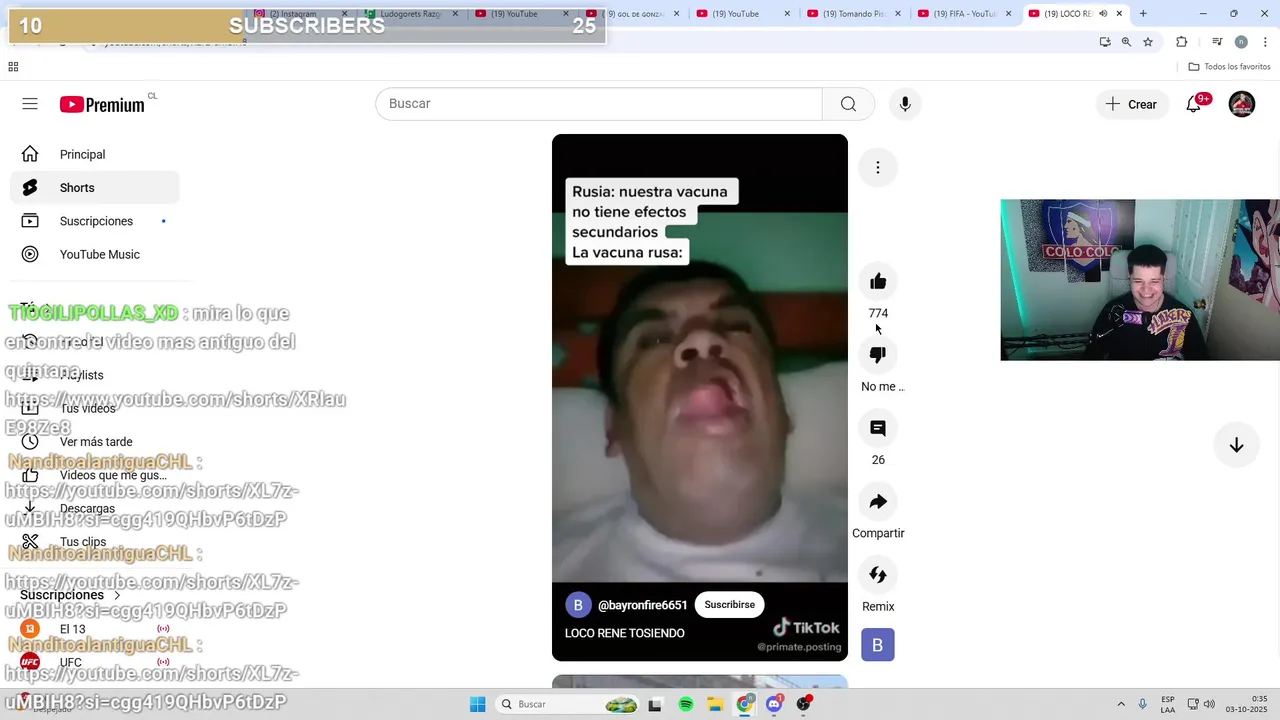This screenshot has width=1280, height=720.
Task: Open the Short's three-dot options menu
Action: tap(878, 167)
